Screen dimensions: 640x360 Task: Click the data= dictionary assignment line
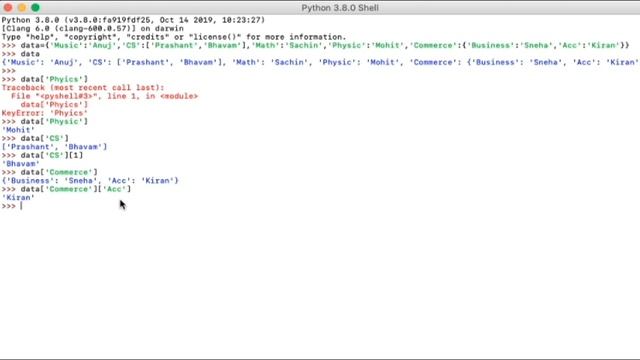click(x=316, y=45)
